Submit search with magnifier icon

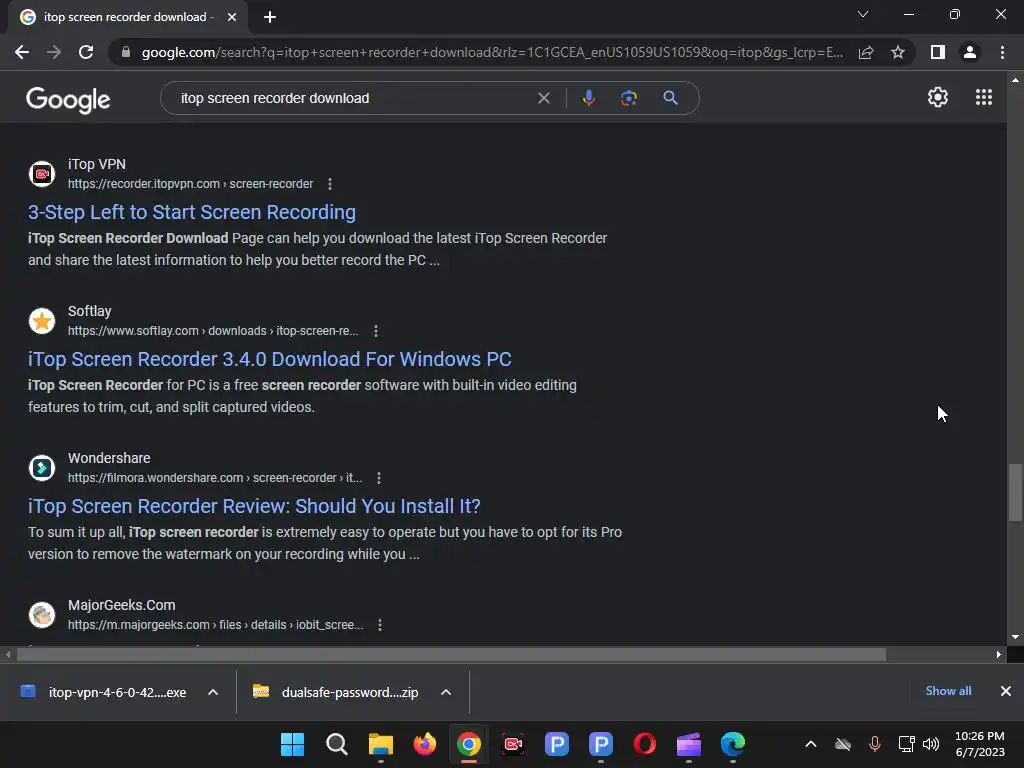670,98
